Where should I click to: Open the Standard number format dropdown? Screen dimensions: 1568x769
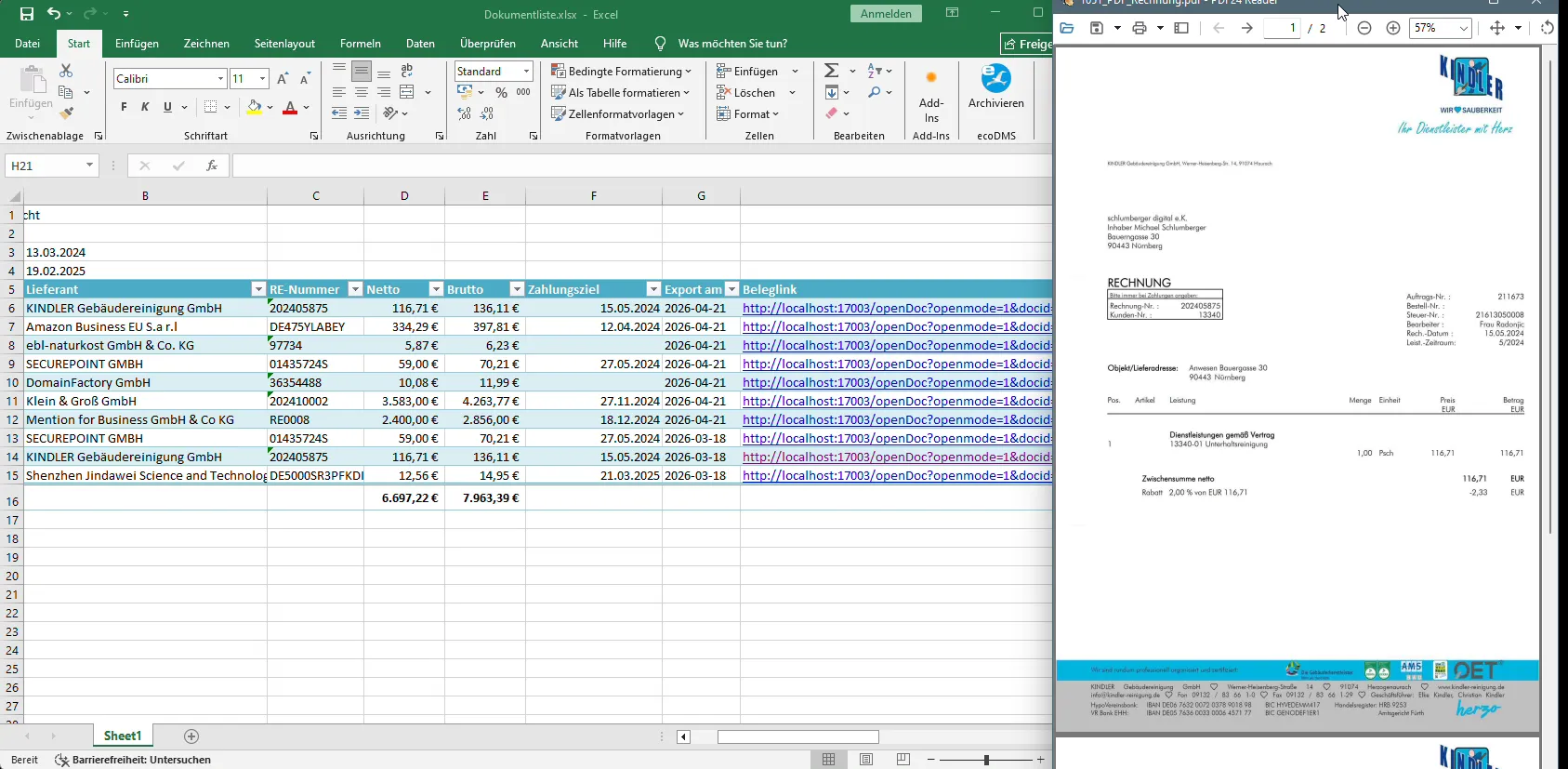526,71
